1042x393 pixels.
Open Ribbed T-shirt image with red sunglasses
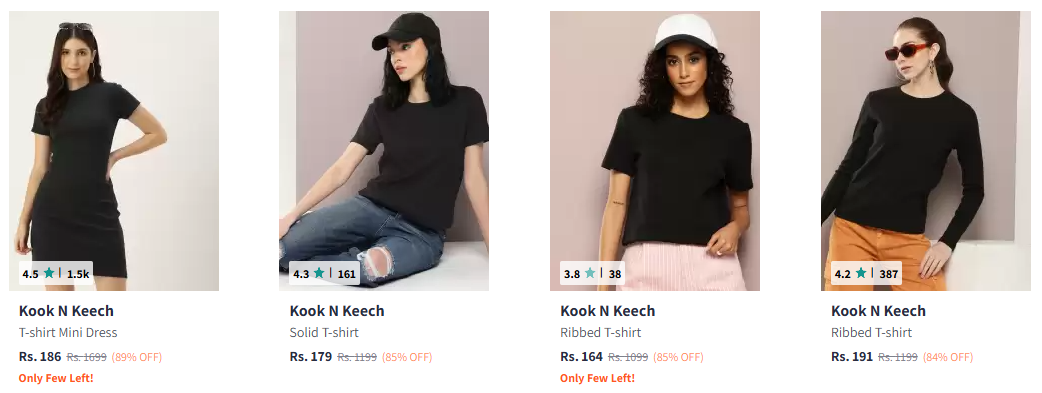(926, 150)
